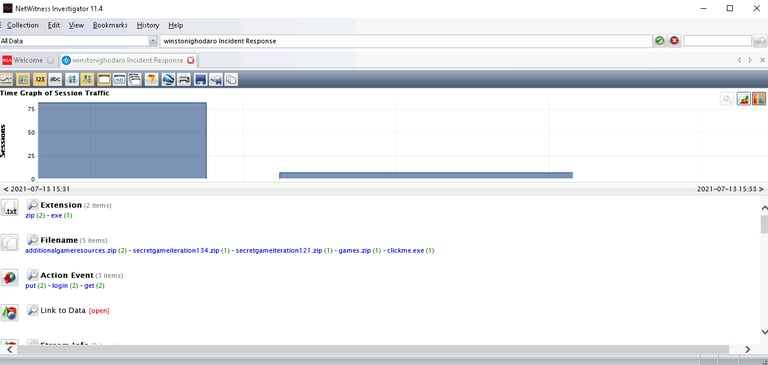Screen dimensions: 768x365
Task: Click the printer icon in toolbar
Action: (x=184, y=79)
